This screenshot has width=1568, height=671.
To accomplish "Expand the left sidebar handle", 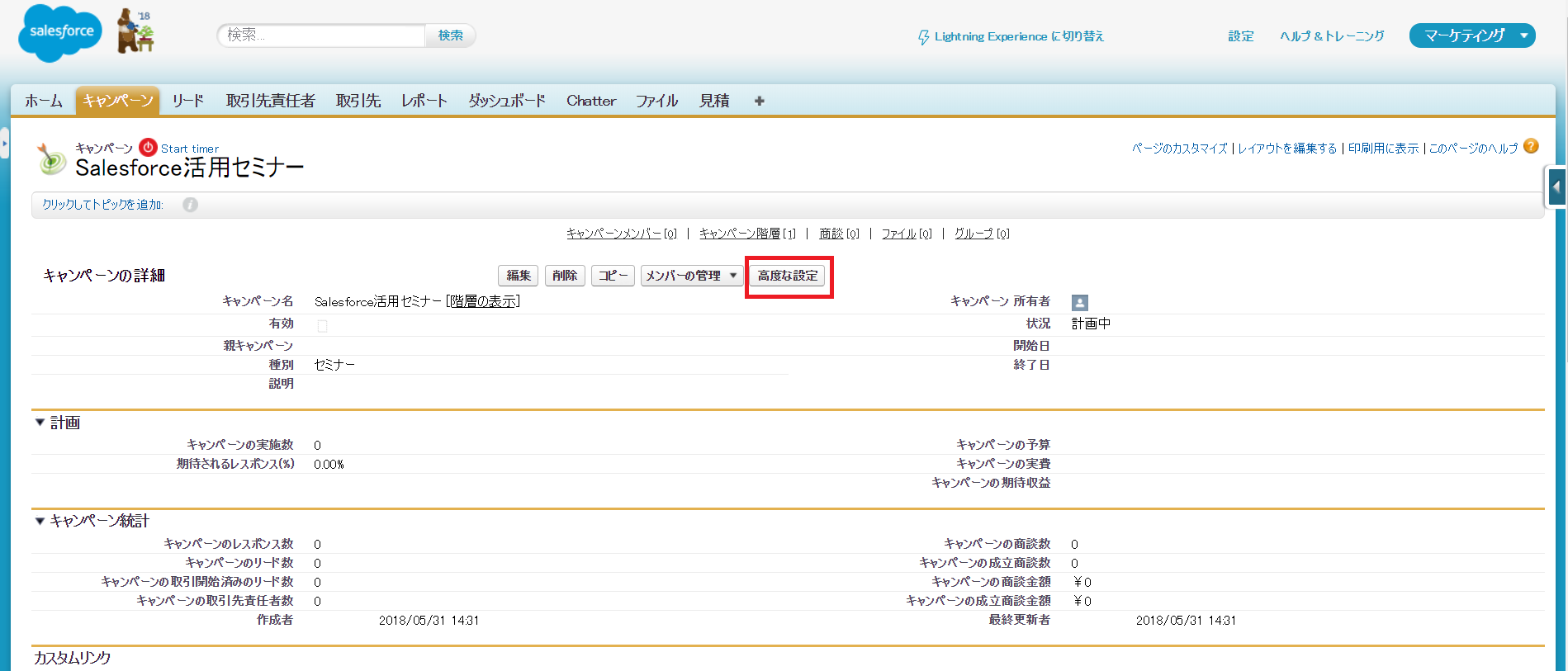I will coord(4,144).
